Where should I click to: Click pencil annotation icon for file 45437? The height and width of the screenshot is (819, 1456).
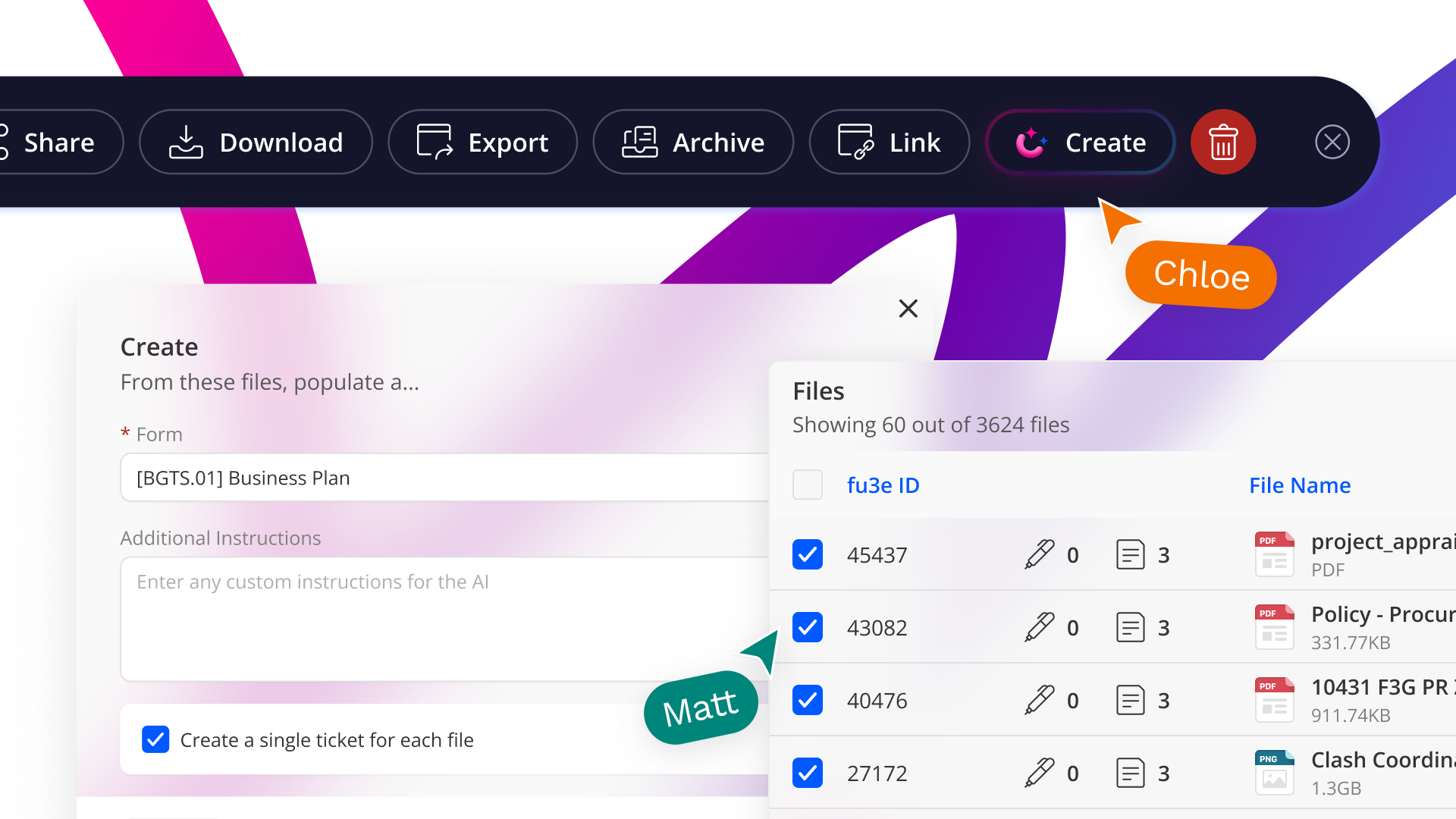(1040, 555)
